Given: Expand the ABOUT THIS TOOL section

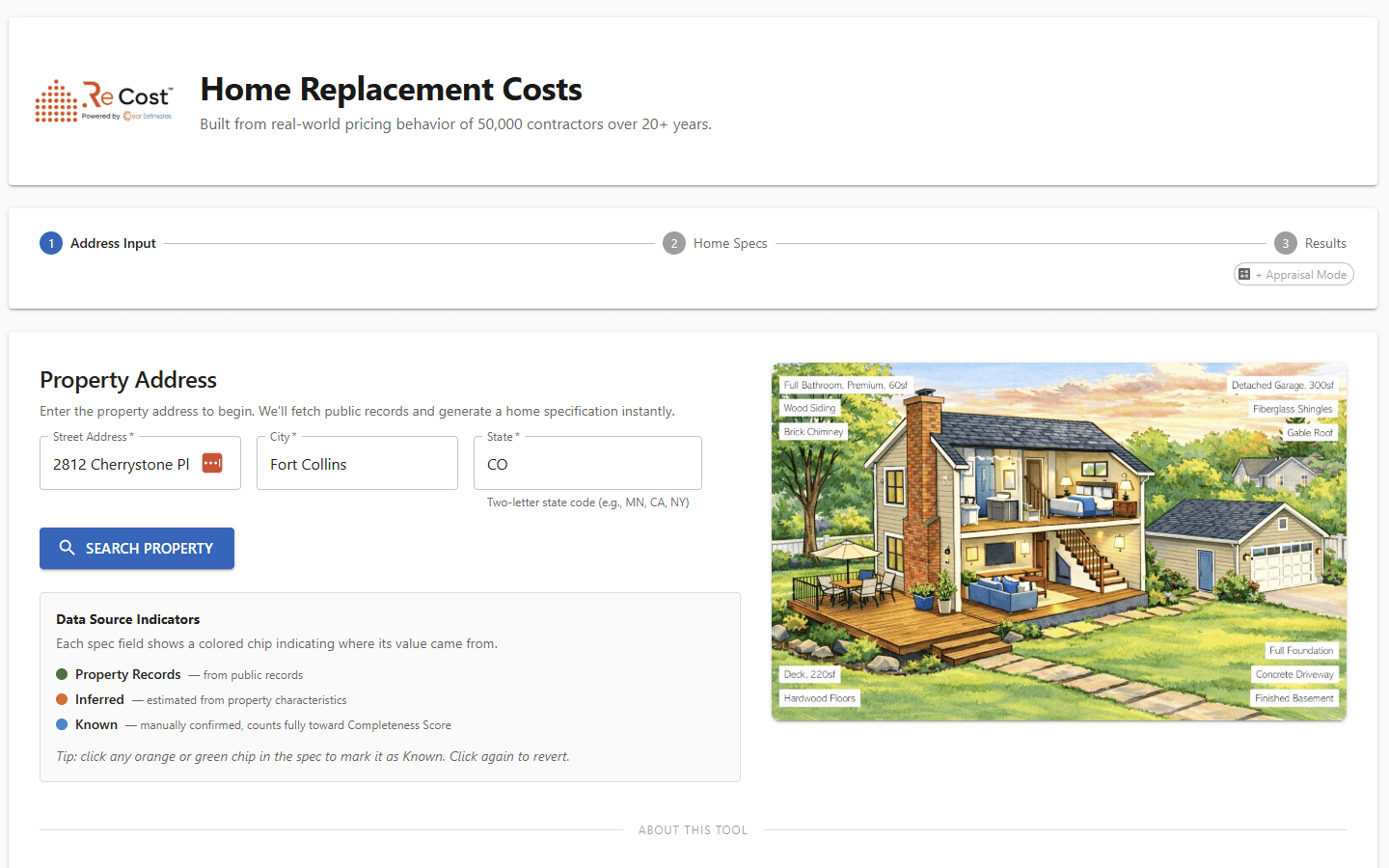Looking at the screenshot, I should coord(693,829).
